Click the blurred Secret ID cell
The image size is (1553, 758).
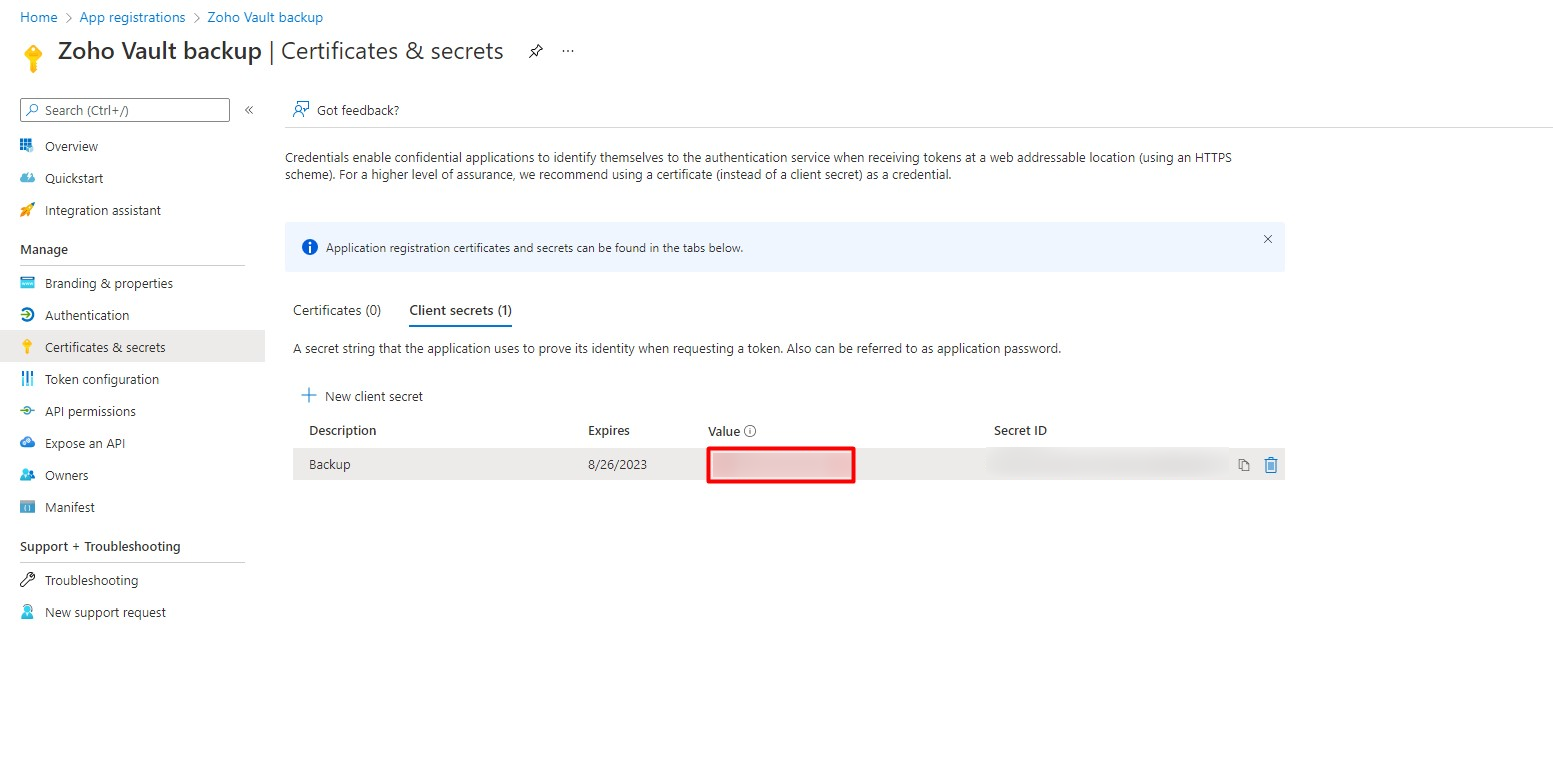(1108, 464)
